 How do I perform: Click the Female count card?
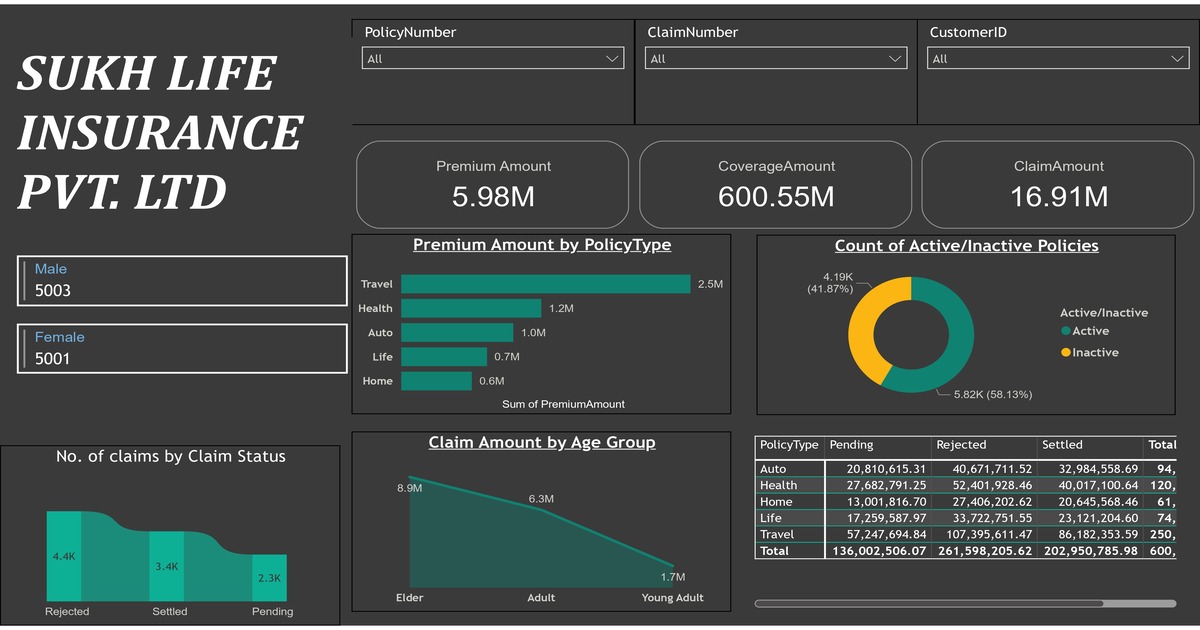(x=182, y=348)
